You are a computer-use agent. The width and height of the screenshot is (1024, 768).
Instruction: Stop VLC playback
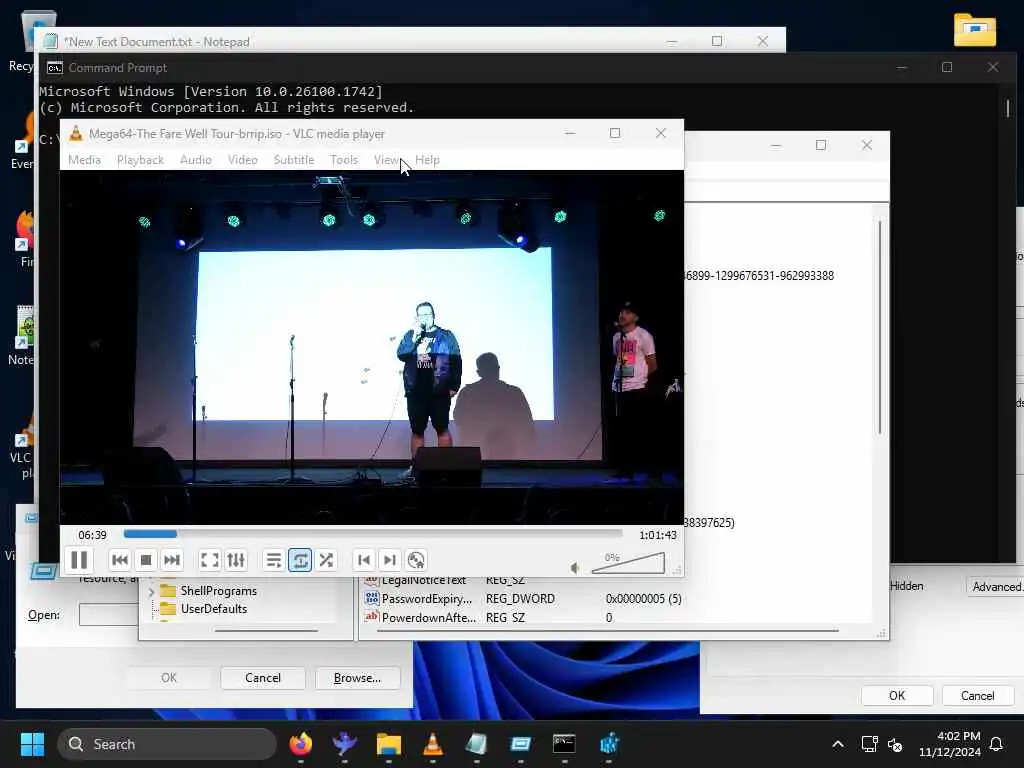146,560
